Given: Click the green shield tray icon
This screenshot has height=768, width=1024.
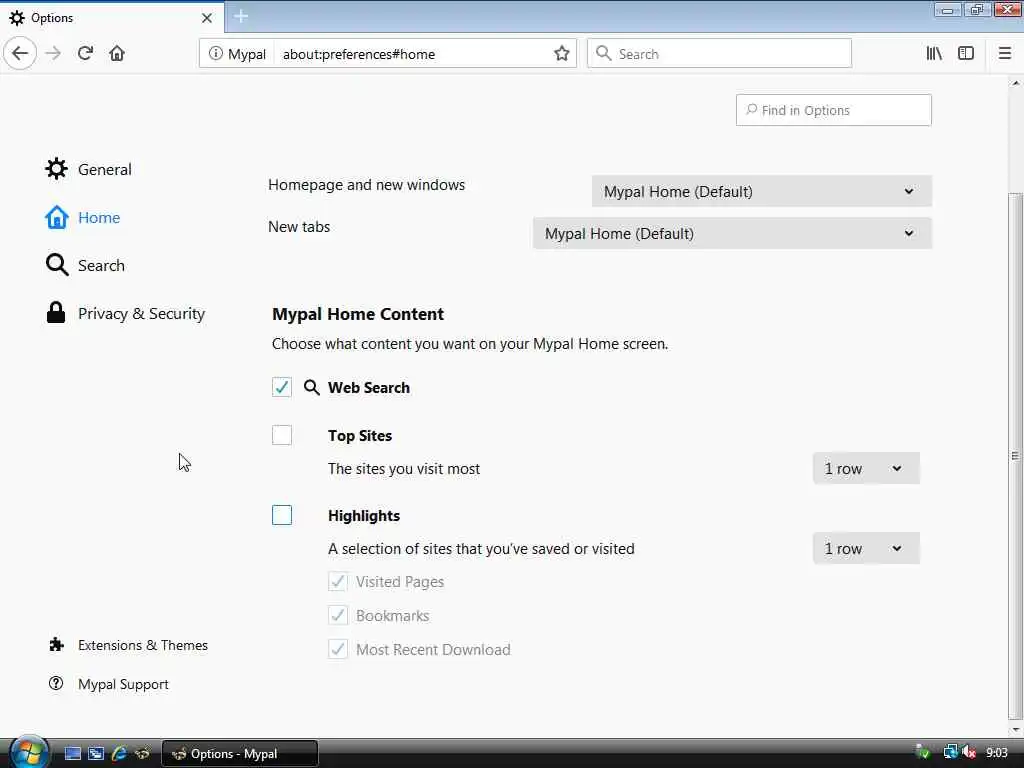Looking at the screenshot, I should coord(923,753).
